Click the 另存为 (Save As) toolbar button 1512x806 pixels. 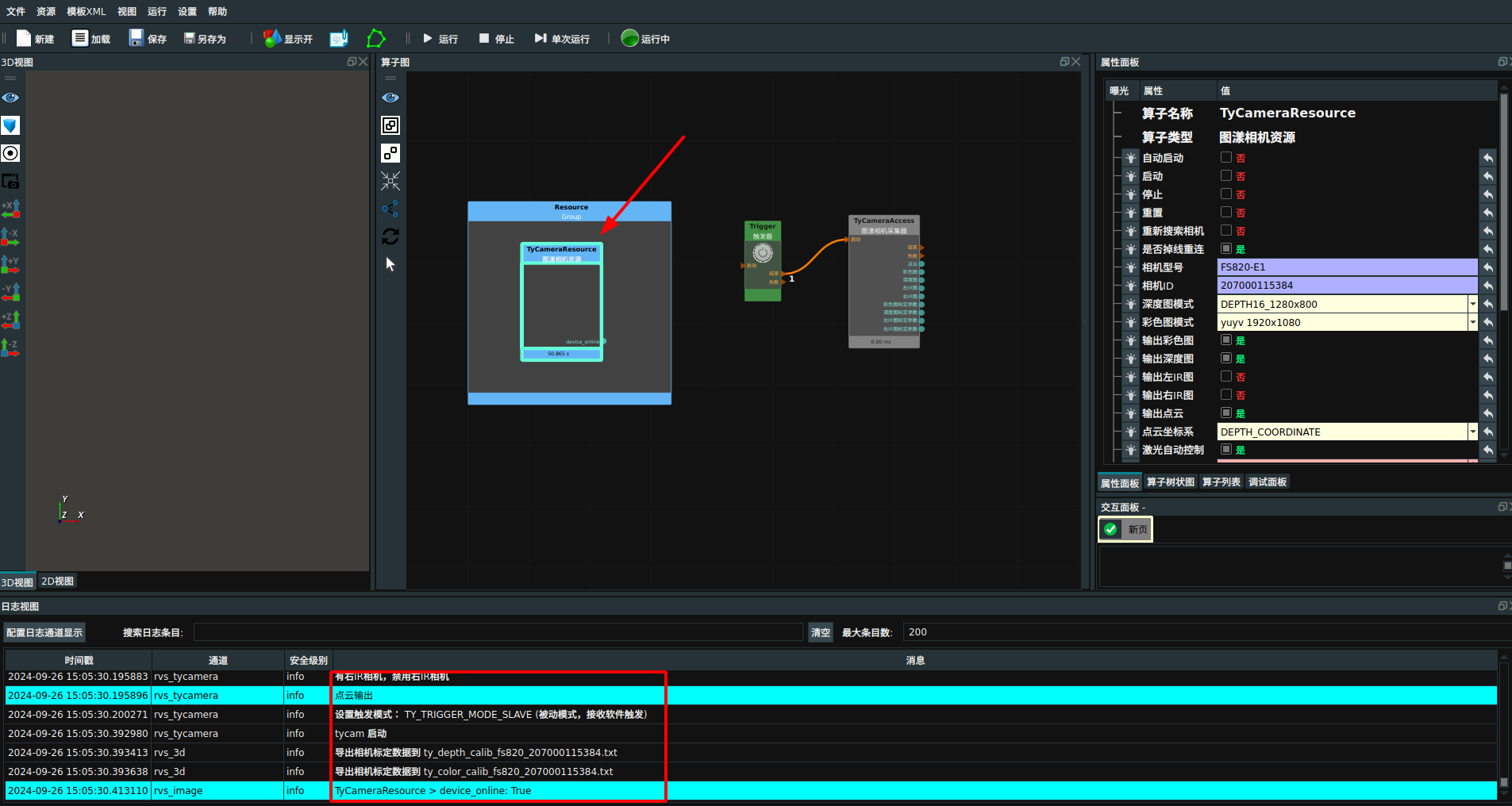pyautogui.click(x=205, y=39)
